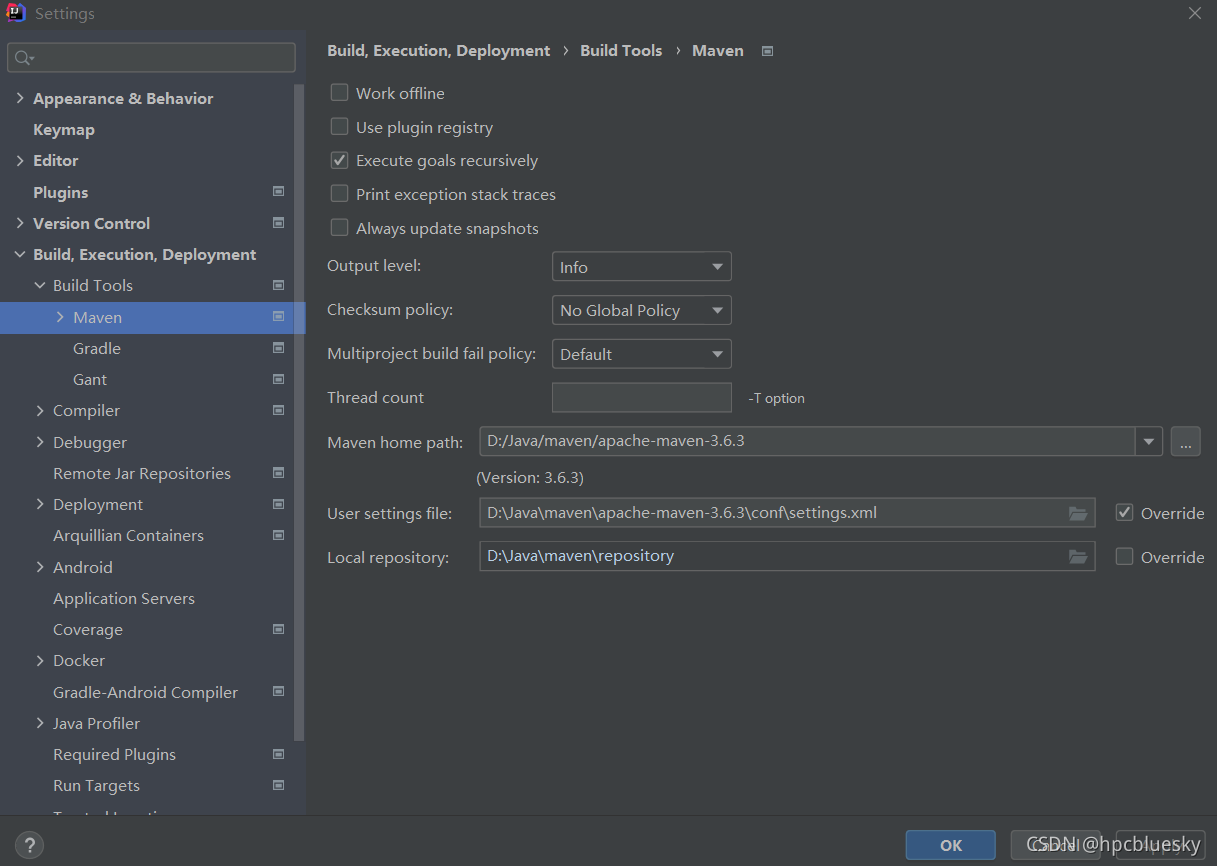Expand the Docker node
The width and height of the screenshot is (1217, 866).
[x=40, y=660]
